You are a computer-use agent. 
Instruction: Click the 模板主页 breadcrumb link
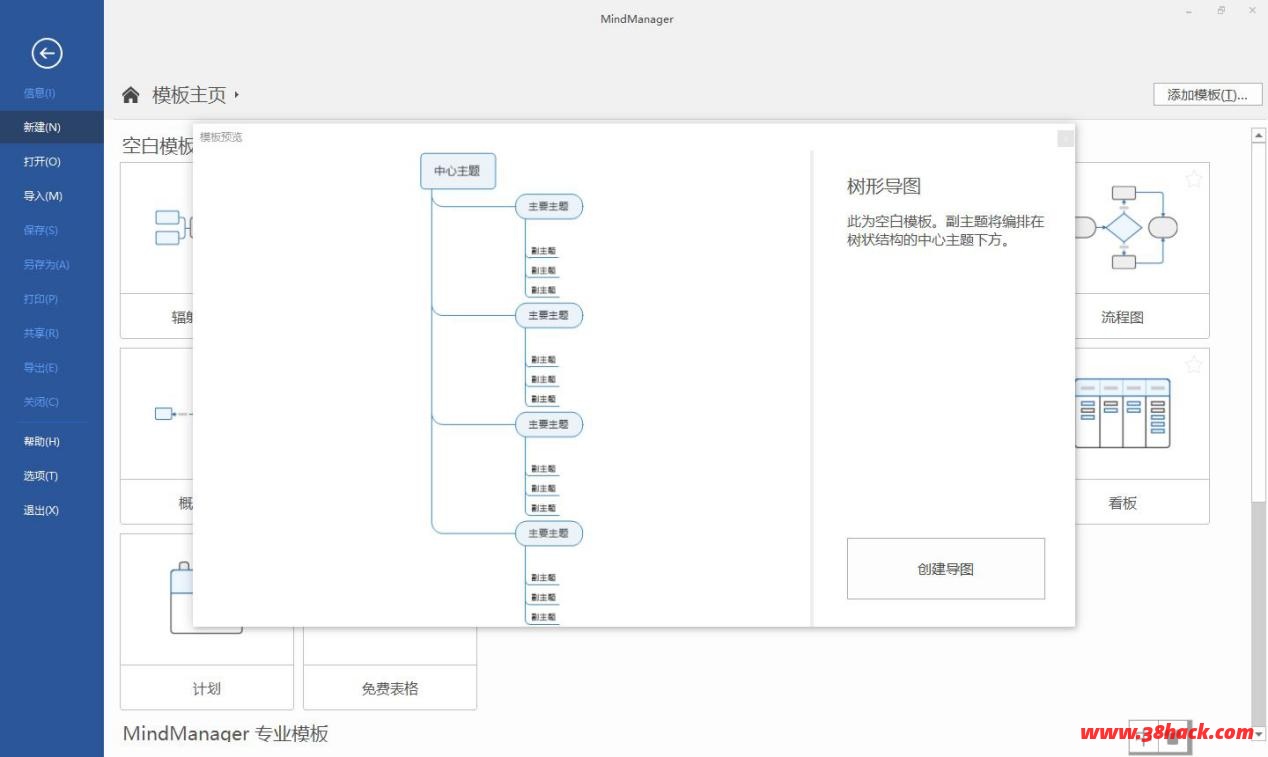tap(189, 95)
